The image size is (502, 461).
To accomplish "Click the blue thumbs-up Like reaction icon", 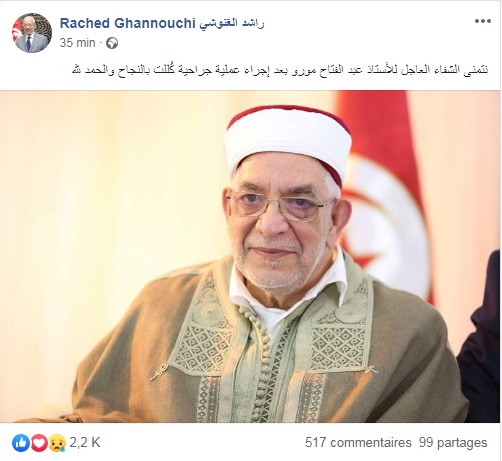I will (x=21, y=443).
